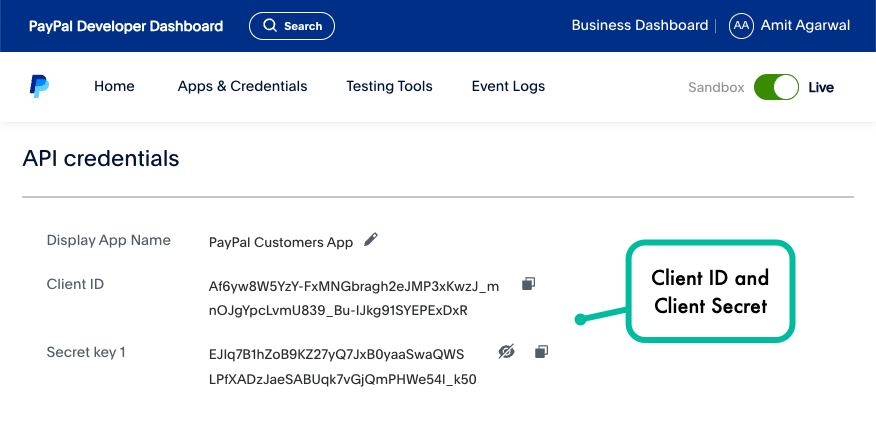This screenshot has height=437, width=876.
Task: Open Amit Agarwal account menu
Action: [805, 26]
